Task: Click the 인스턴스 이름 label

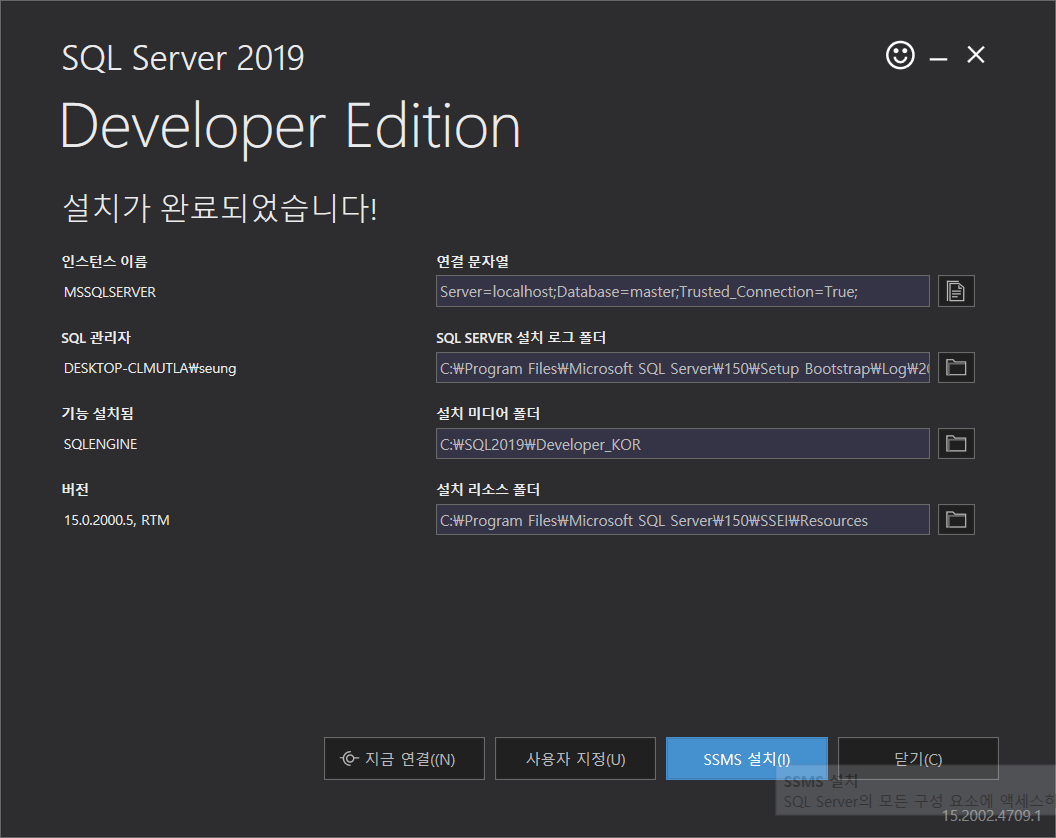Action: [x=104, y=261]
